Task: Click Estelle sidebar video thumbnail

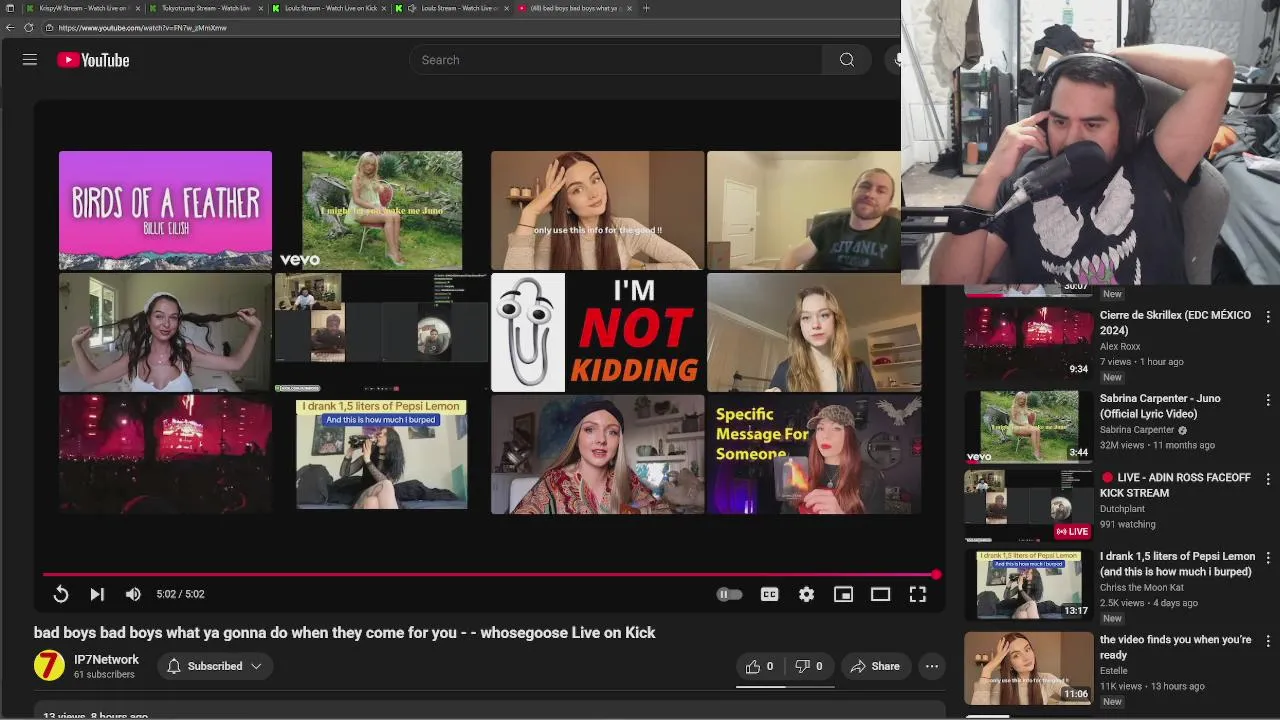Action: (1028, 668)
